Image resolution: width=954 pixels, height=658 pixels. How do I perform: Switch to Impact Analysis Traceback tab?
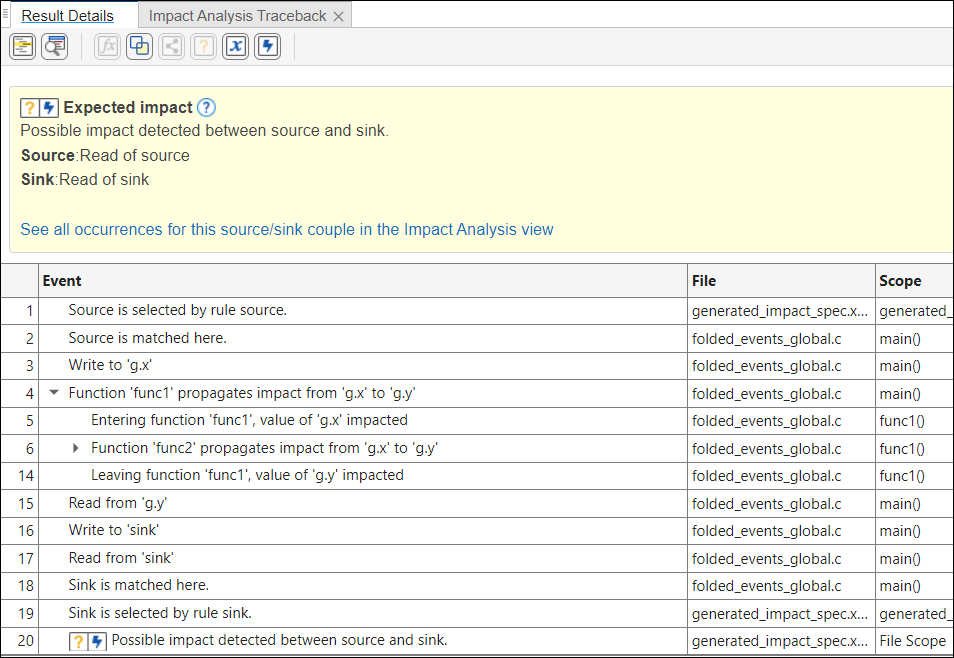(x=237, y=16)
